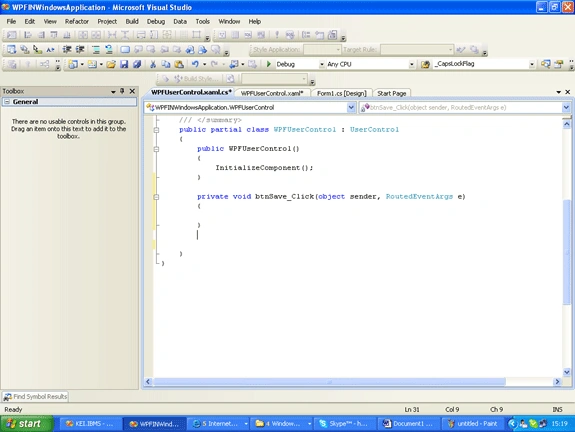Click the Find in Files icon
575x432 pixels.
coord(425,64)
